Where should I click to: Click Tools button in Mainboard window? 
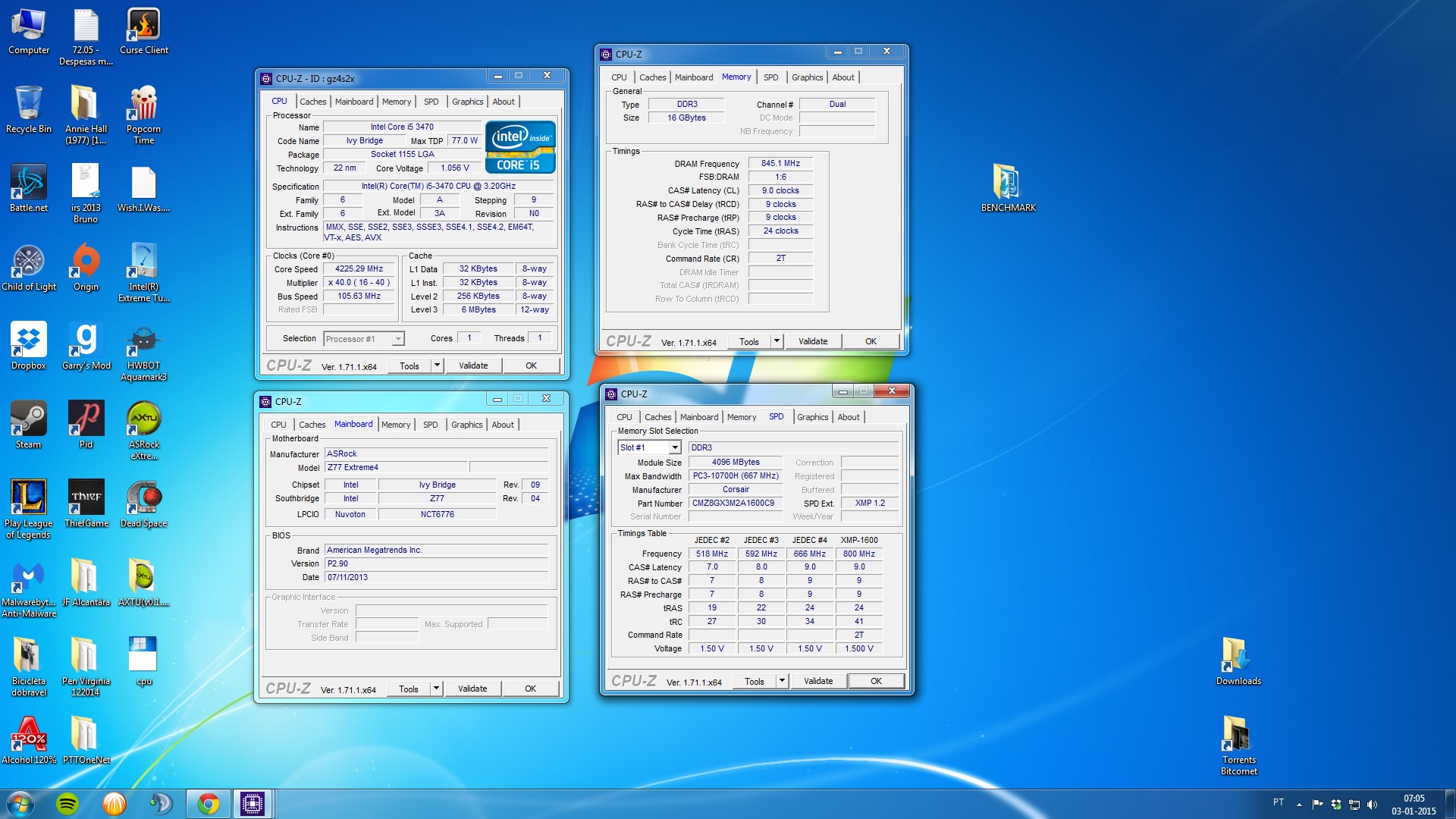pyautogui.click(x=409, y=689)
